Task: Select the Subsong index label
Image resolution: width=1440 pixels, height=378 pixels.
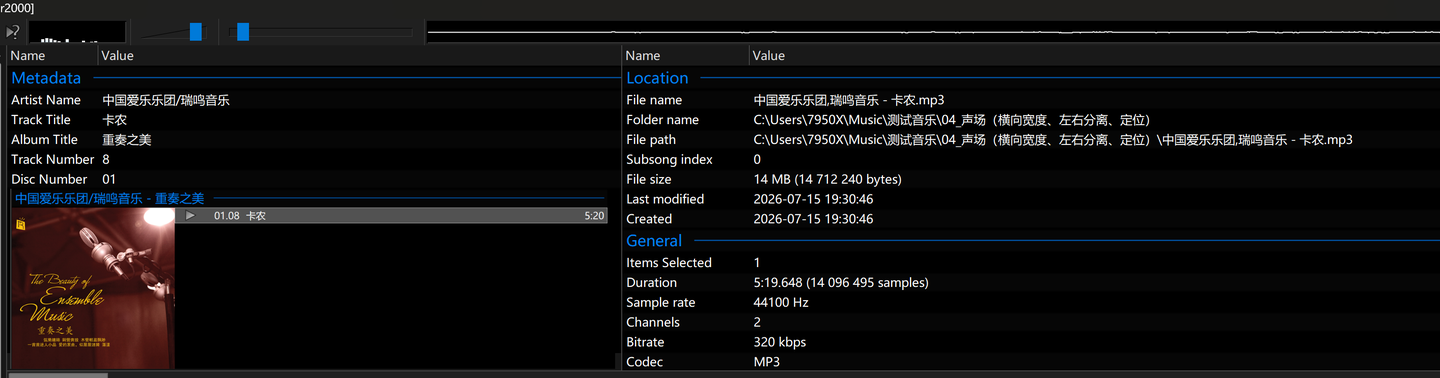Action: [x=669, y=159]
